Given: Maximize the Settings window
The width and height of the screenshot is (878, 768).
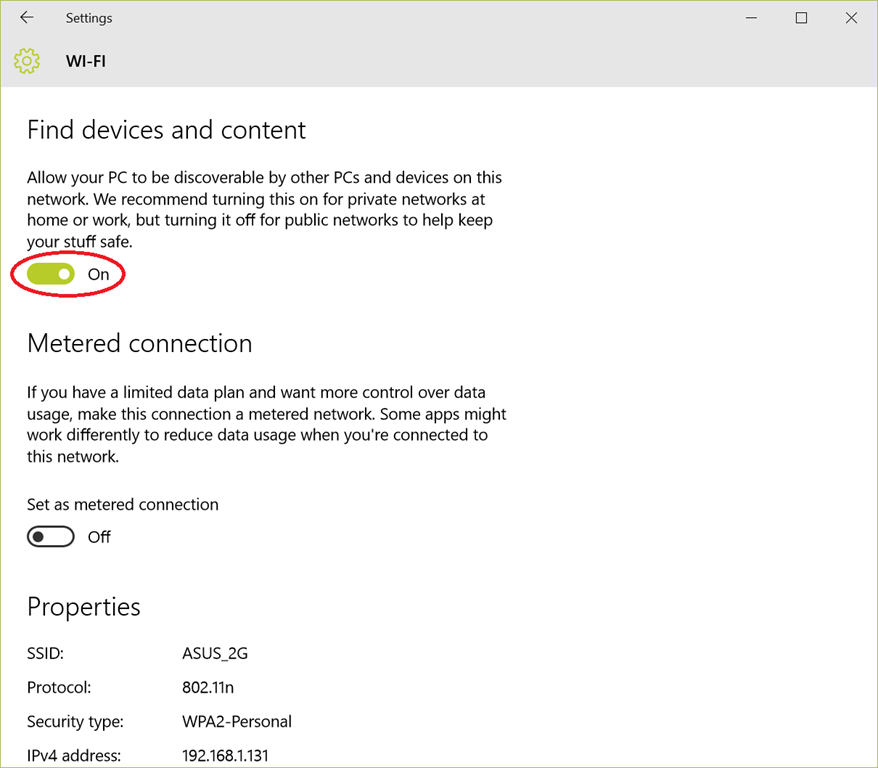Looking at the screenshot, I should click(801, 18).
